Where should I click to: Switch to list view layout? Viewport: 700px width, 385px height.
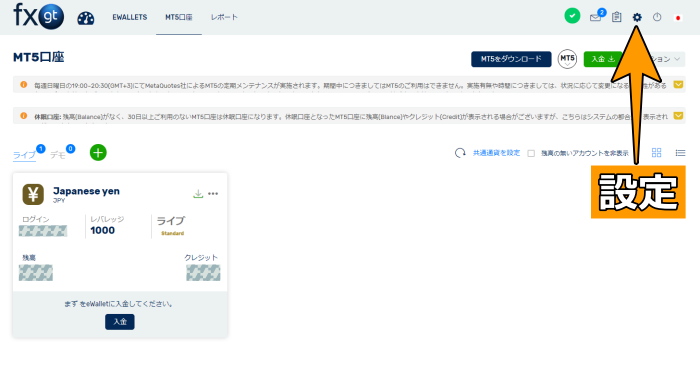point(680,153)
